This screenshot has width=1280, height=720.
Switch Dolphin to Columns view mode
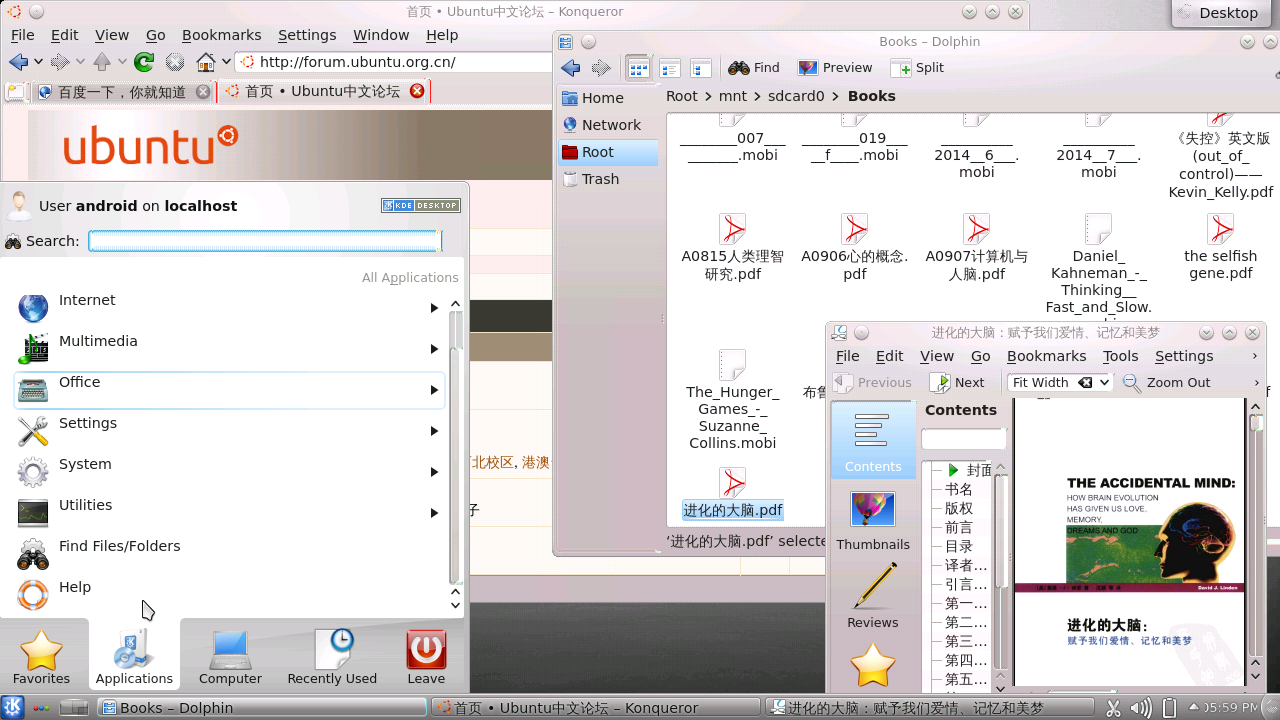[701, 68]
